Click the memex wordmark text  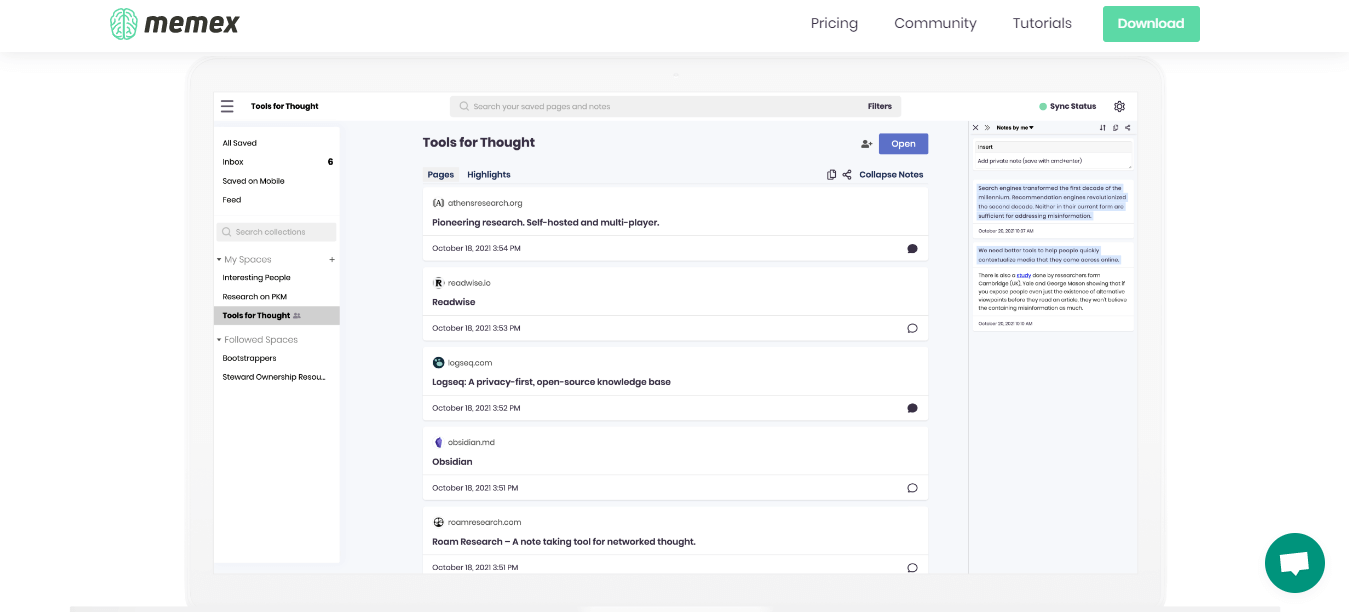192,24
